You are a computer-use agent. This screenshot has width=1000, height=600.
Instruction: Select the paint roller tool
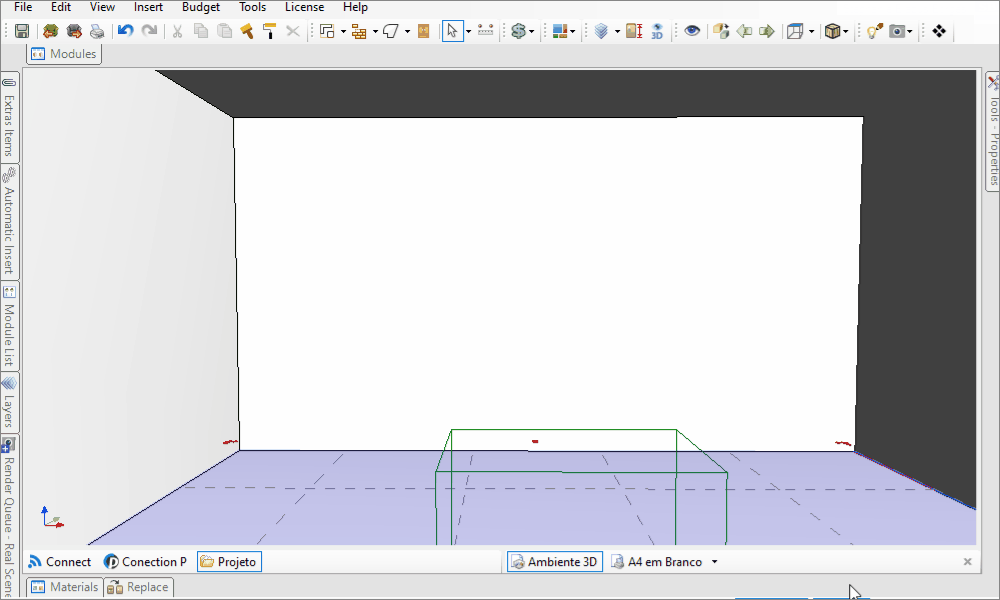(269, 31)
